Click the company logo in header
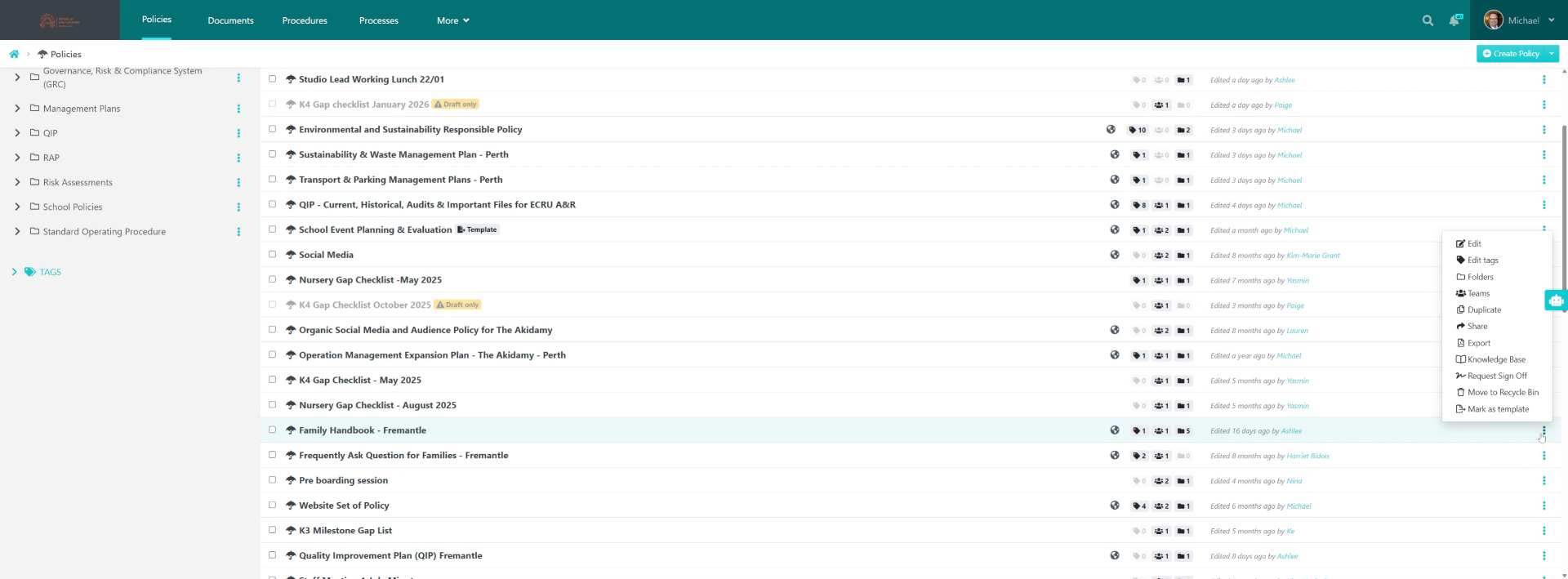 [60, 20]
